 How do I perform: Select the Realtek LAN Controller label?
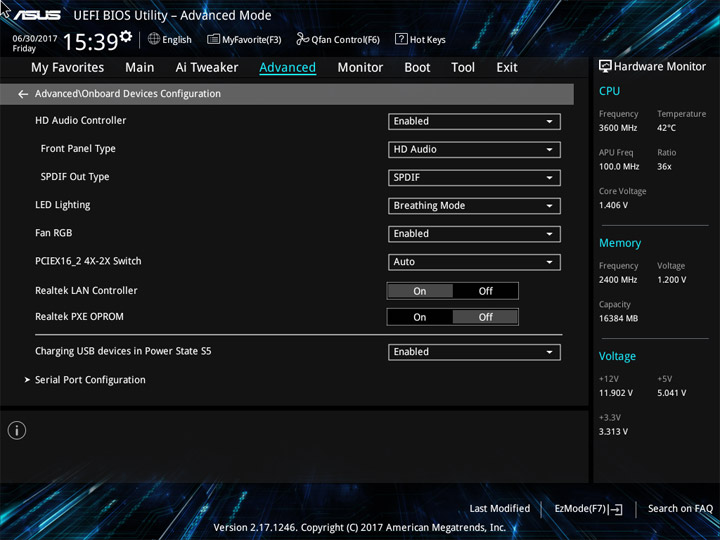pos(86,291)
